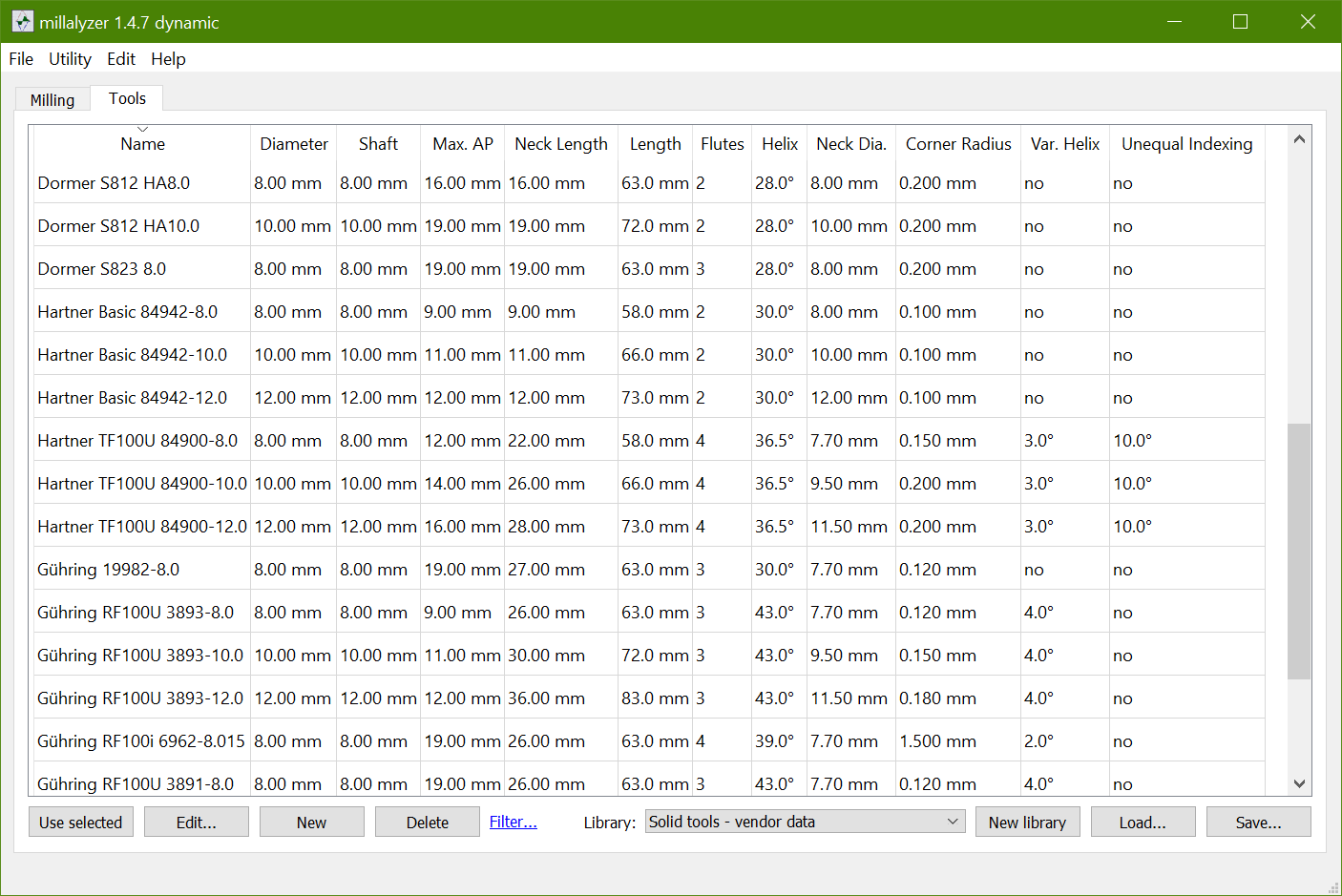The height and width of the screenshot is (896, 1342).
Task: Open the File menu
Action: pos(21,59)
